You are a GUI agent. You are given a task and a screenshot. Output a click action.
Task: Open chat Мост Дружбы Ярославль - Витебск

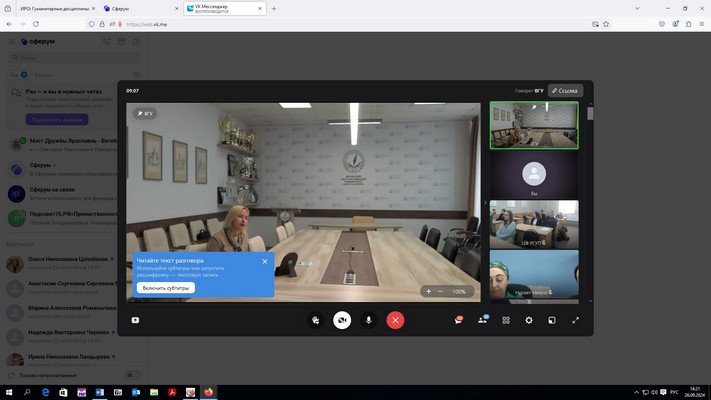coord(62,145)
